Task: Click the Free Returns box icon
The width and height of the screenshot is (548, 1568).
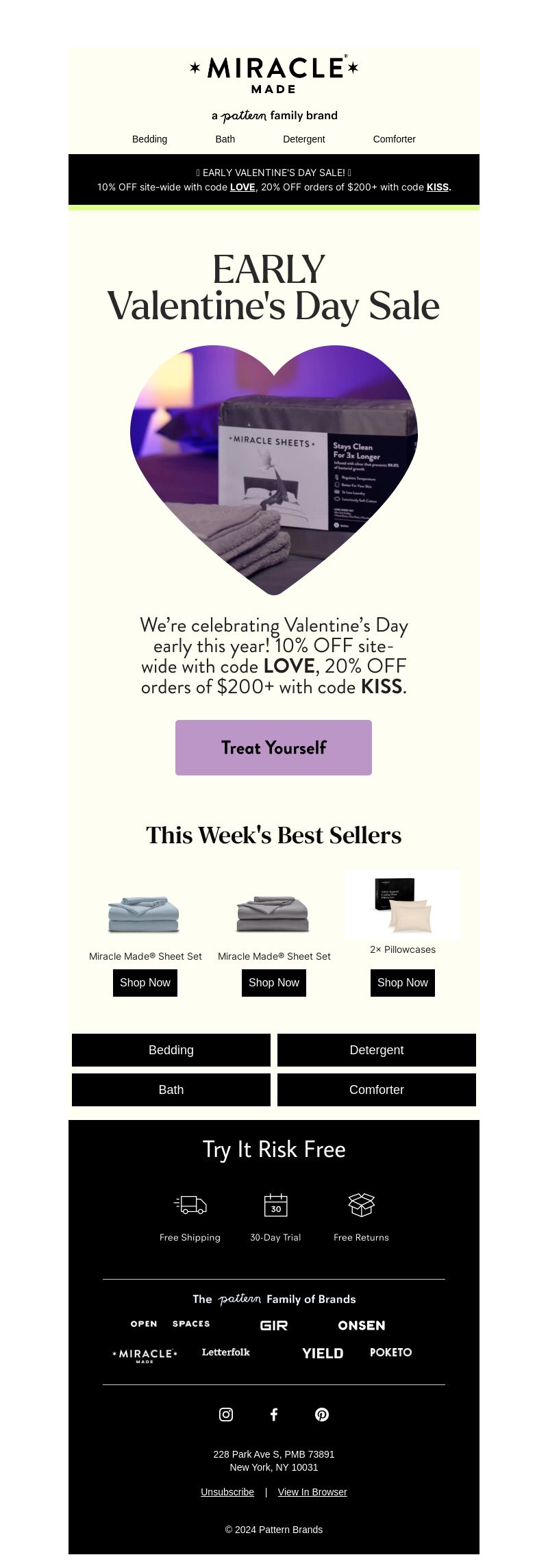Action: (x=361, y=1204)
